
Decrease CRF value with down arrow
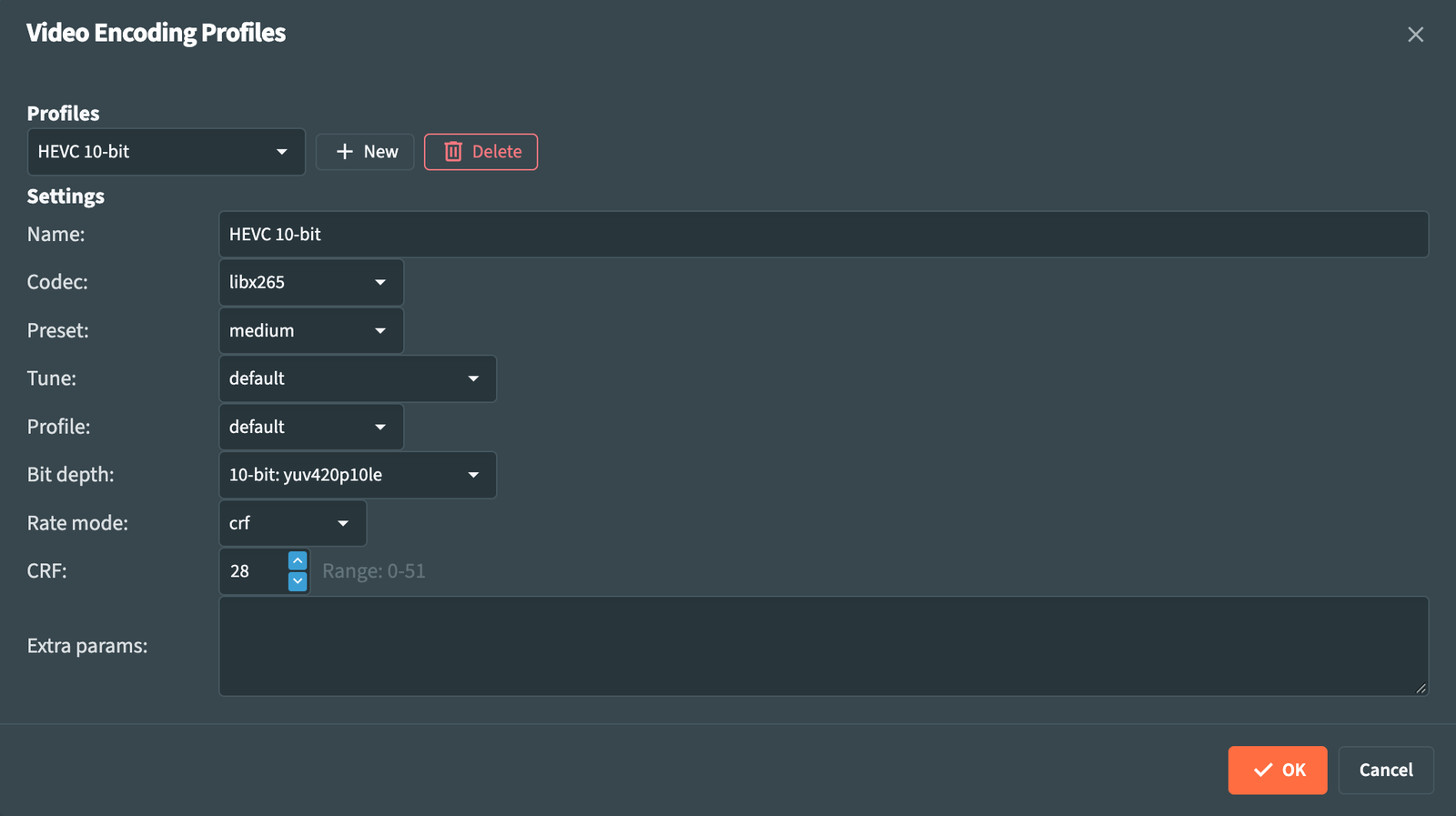click(298, 581)
